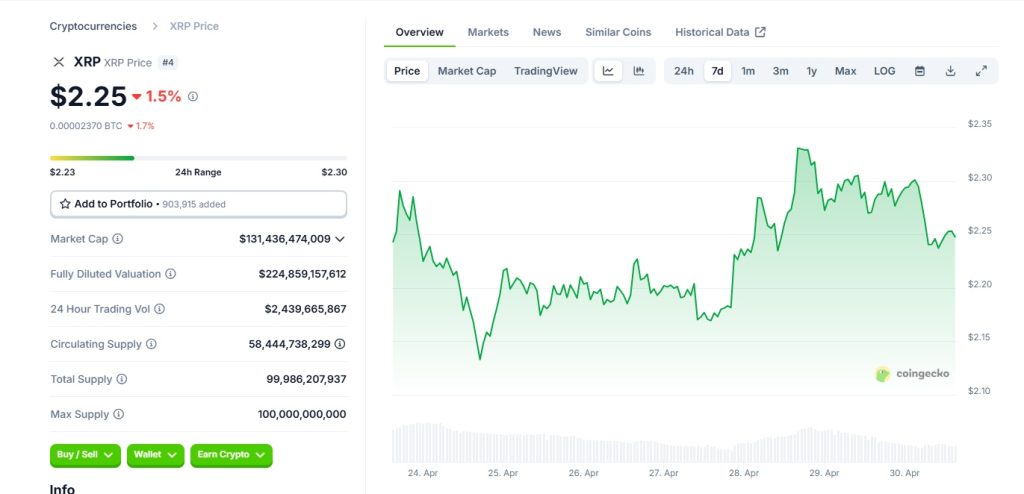1024x494 pixels.
Task: Switch to the Similar Coins tab
Action: pos(618,32)
